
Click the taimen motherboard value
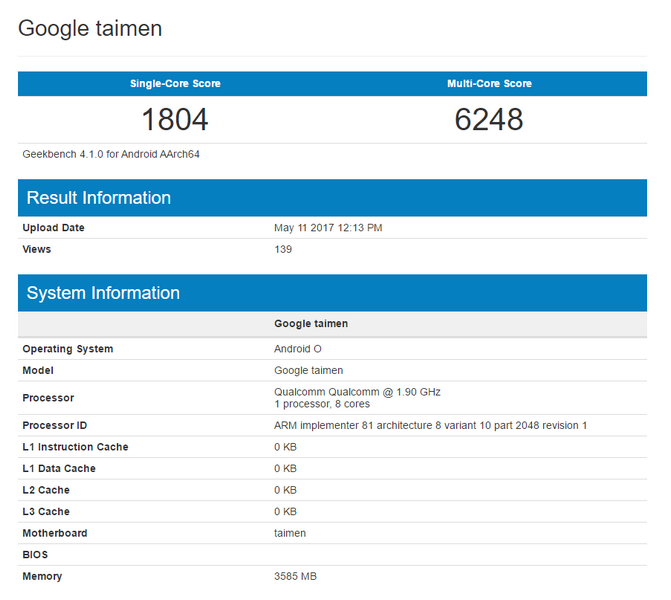(x=290, y=533)
